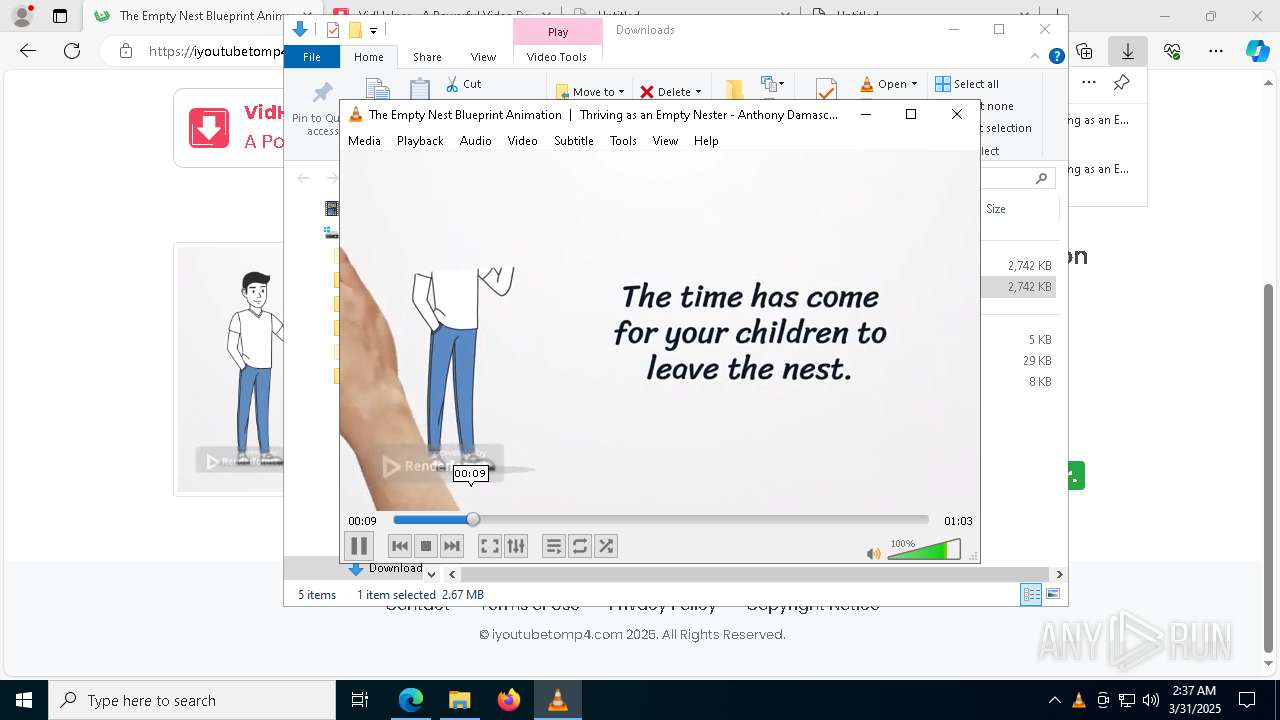
Task: Open the Video Tools ribbon tab
Action: coord(557,57)
